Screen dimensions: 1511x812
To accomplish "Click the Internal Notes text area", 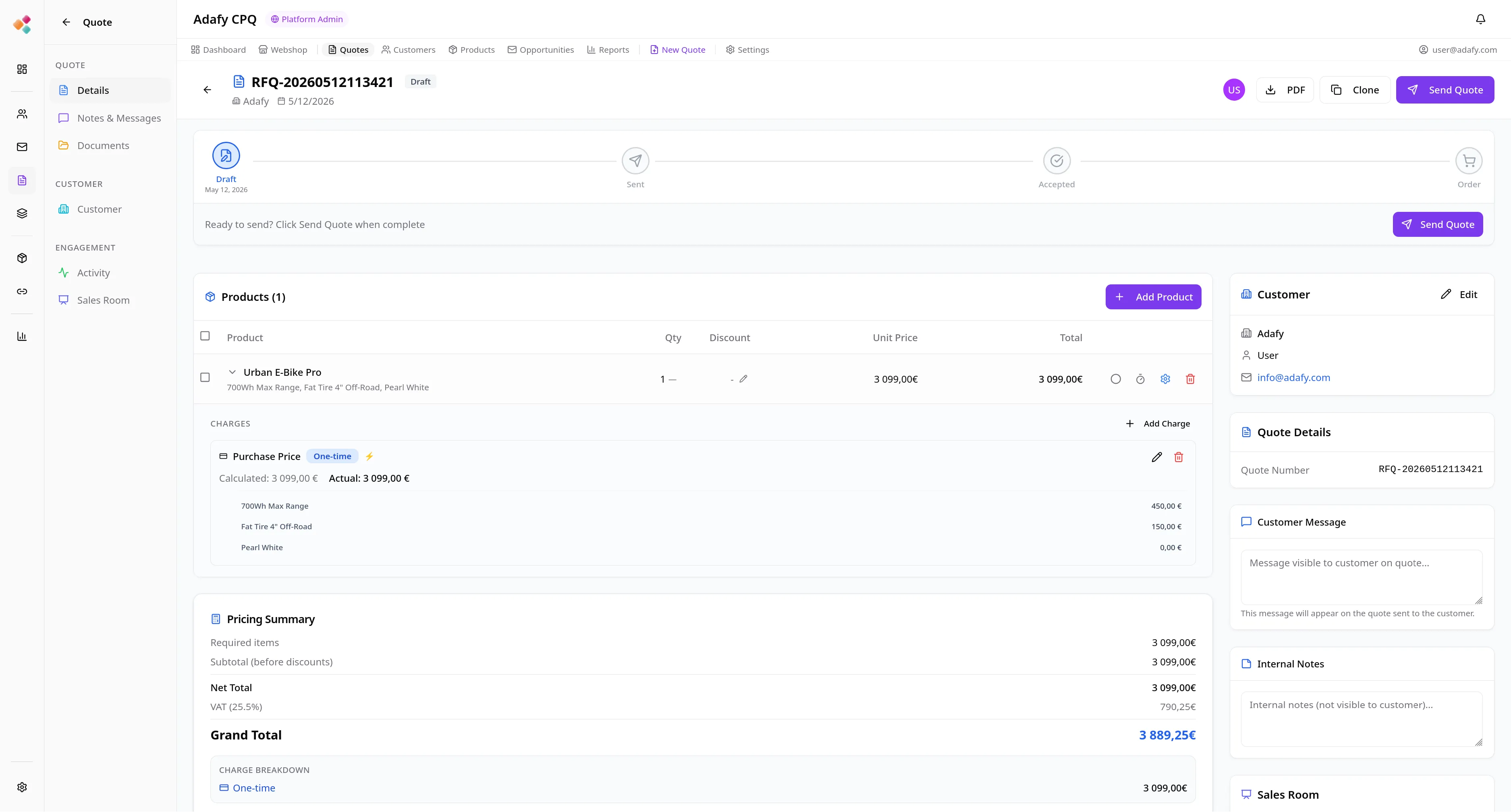I will point(1362,719).
